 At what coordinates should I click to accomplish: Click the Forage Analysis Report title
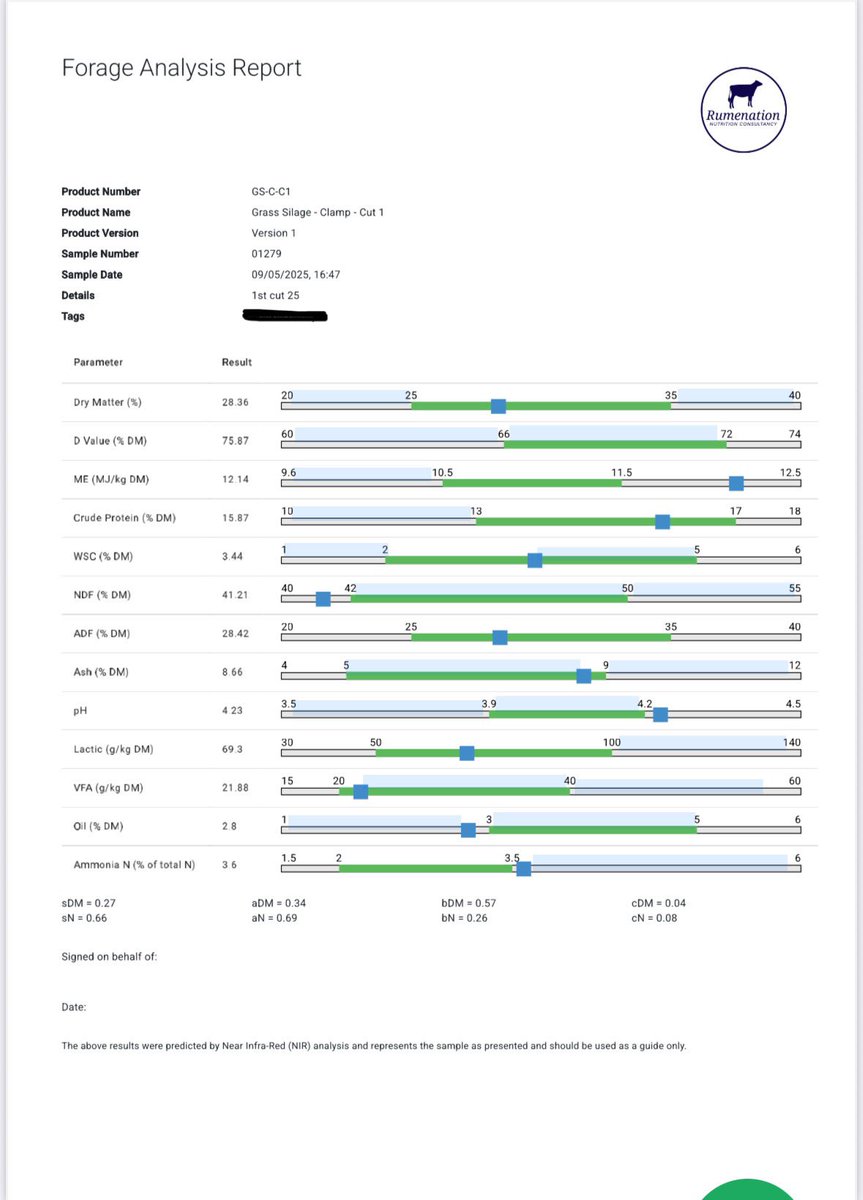pyautogui.click(x=181, y=68)
